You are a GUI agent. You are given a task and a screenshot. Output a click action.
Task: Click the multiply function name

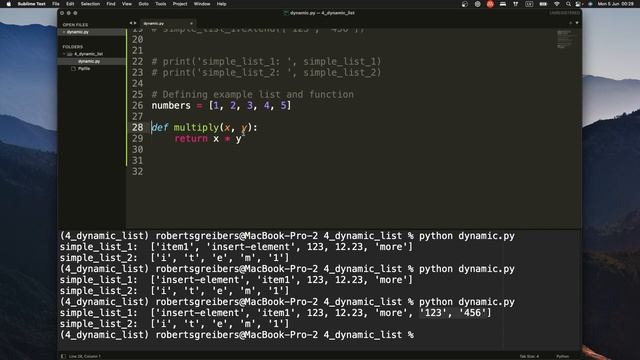click(x=196, y=127)
